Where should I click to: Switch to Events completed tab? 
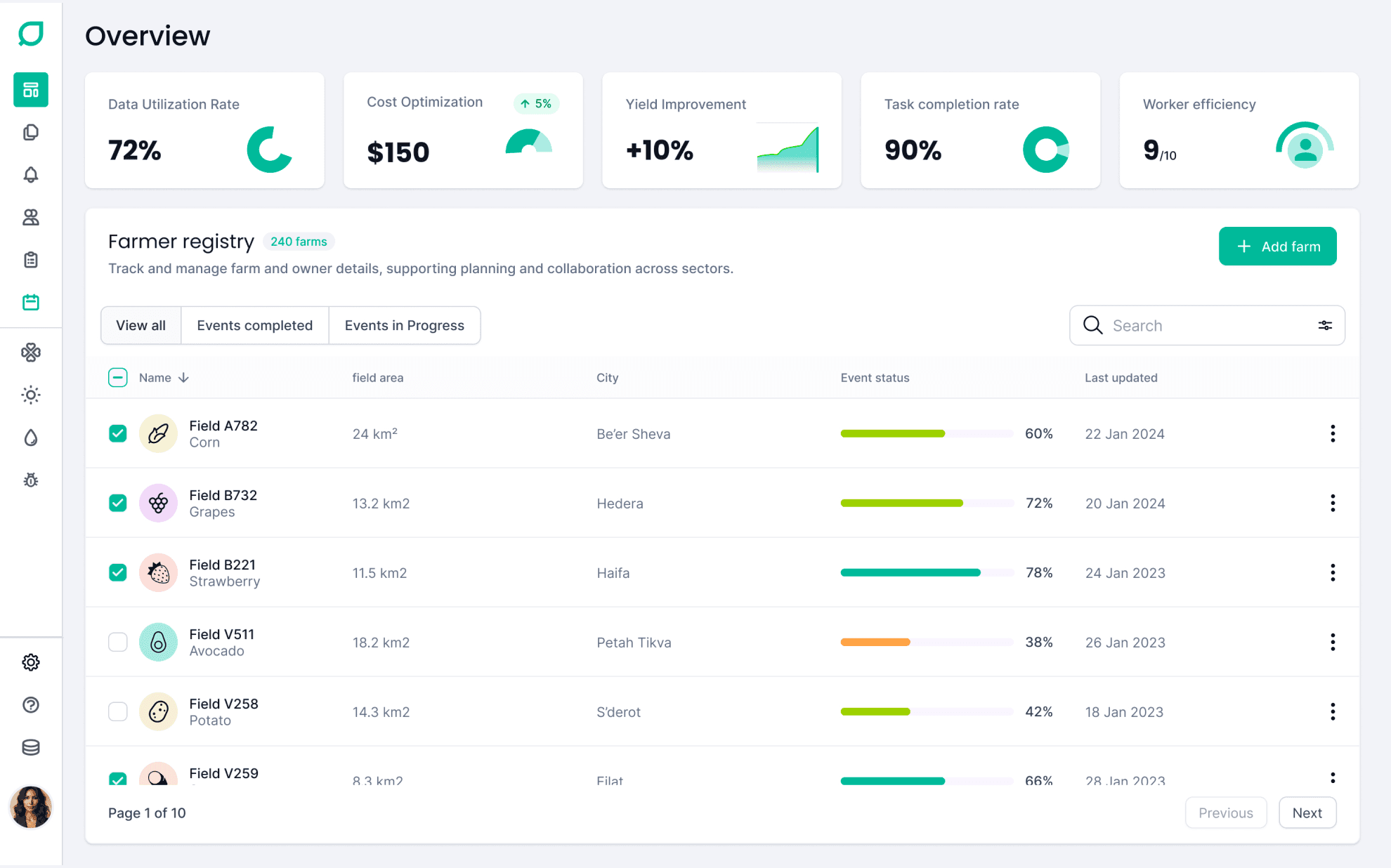click(x=254, y=325)
